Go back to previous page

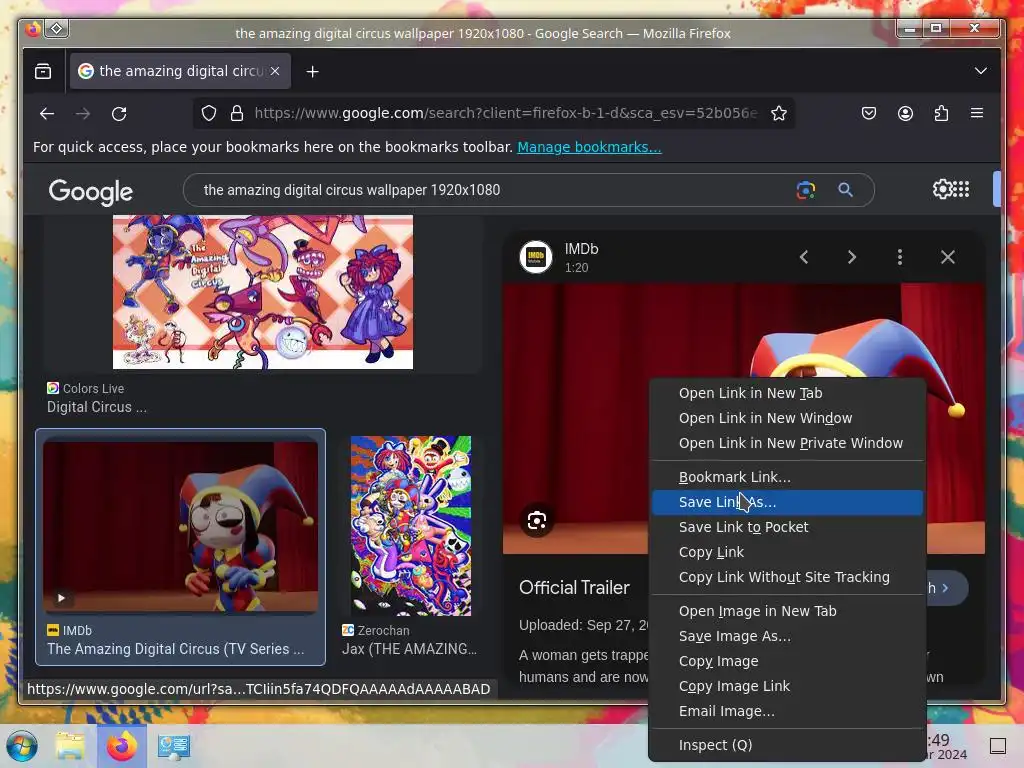coord(47,114)
